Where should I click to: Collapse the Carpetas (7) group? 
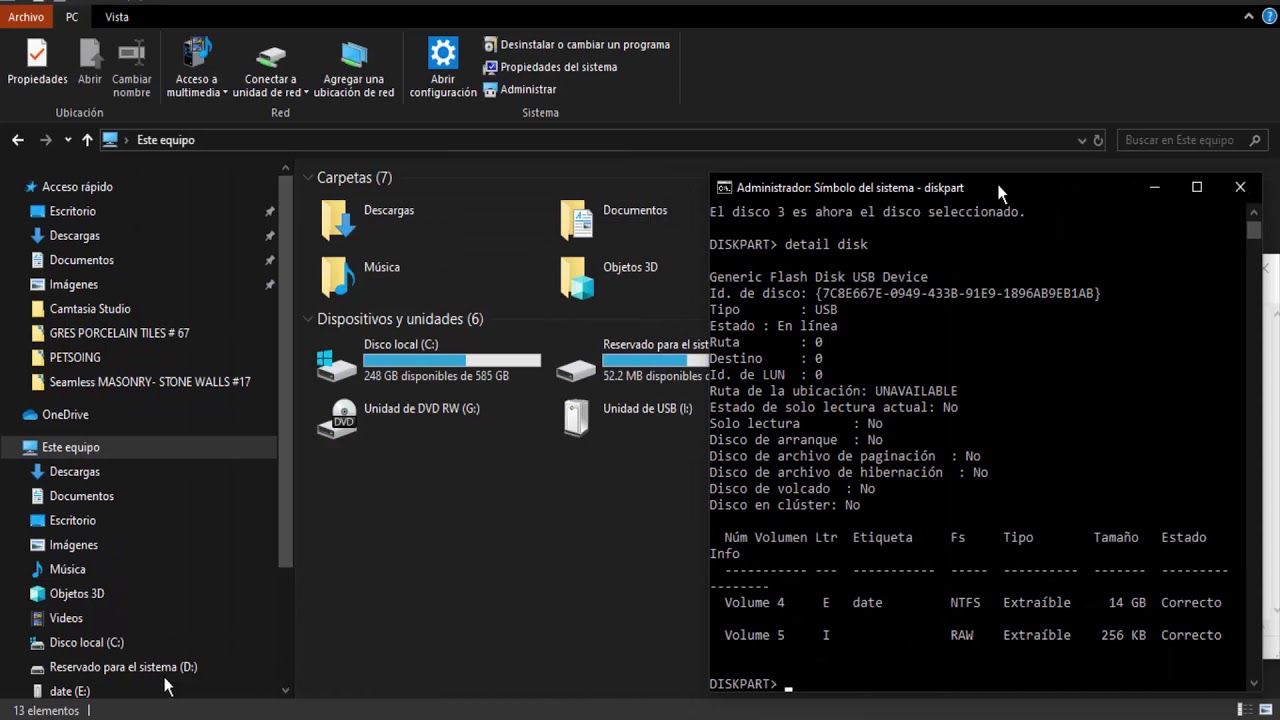(x=309, y=177)
